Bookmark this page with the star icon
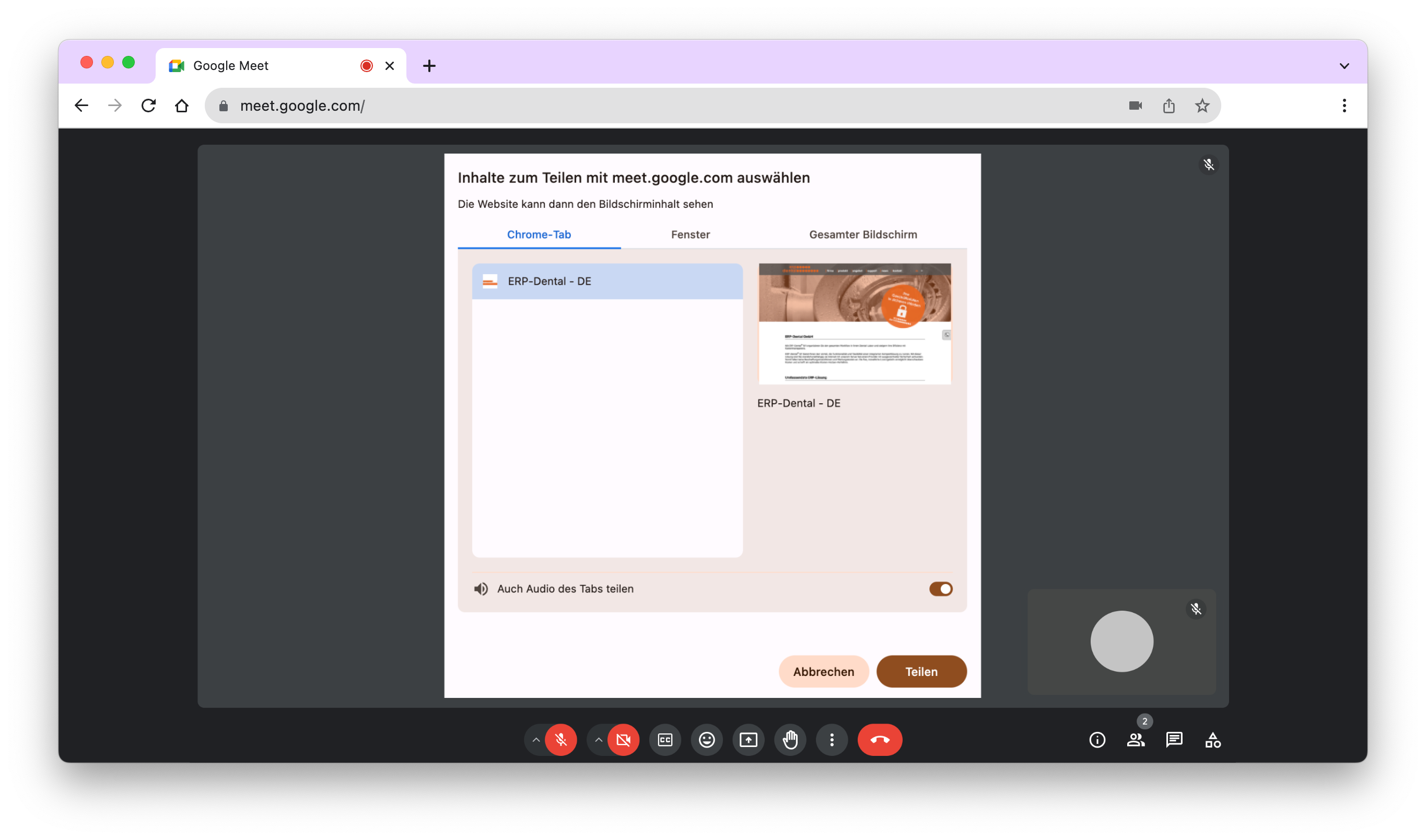Image resolution: width=1426 pixels, height=840 pixels. click(1202, 106)
